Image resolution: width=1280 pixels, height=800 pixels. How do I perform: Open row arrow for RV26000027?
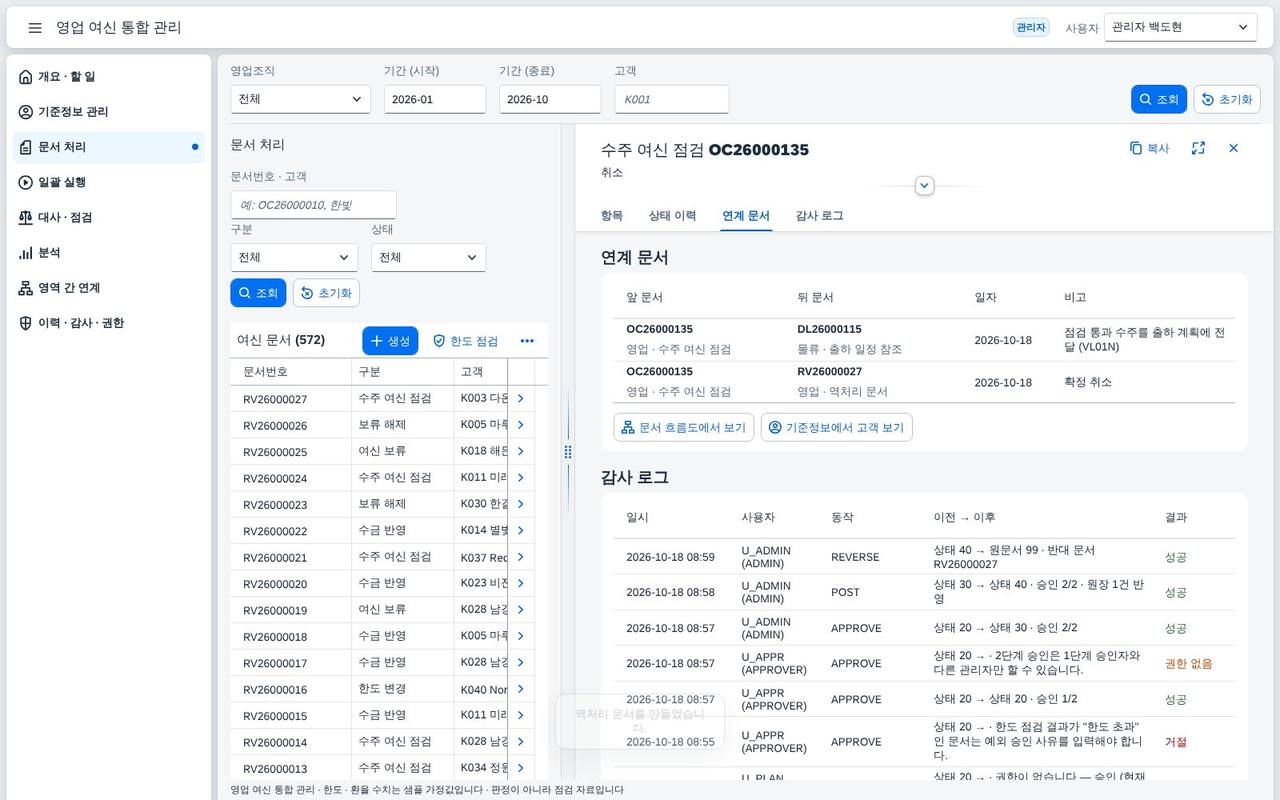[520, 398]
